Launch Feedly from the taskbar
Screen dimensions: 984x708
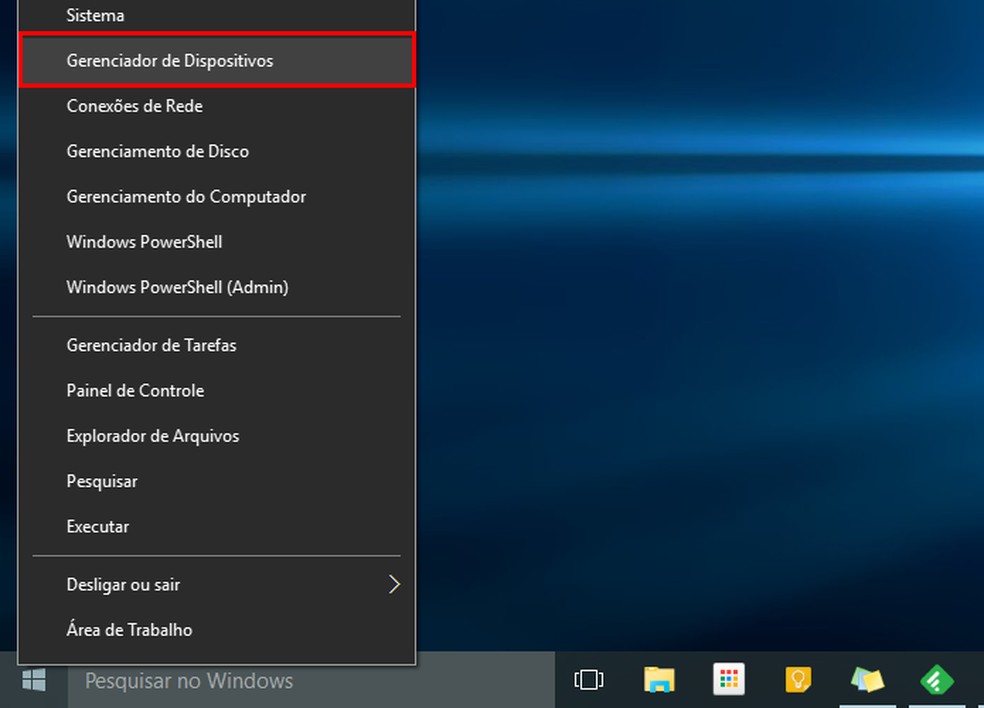[x=937, y=680]
